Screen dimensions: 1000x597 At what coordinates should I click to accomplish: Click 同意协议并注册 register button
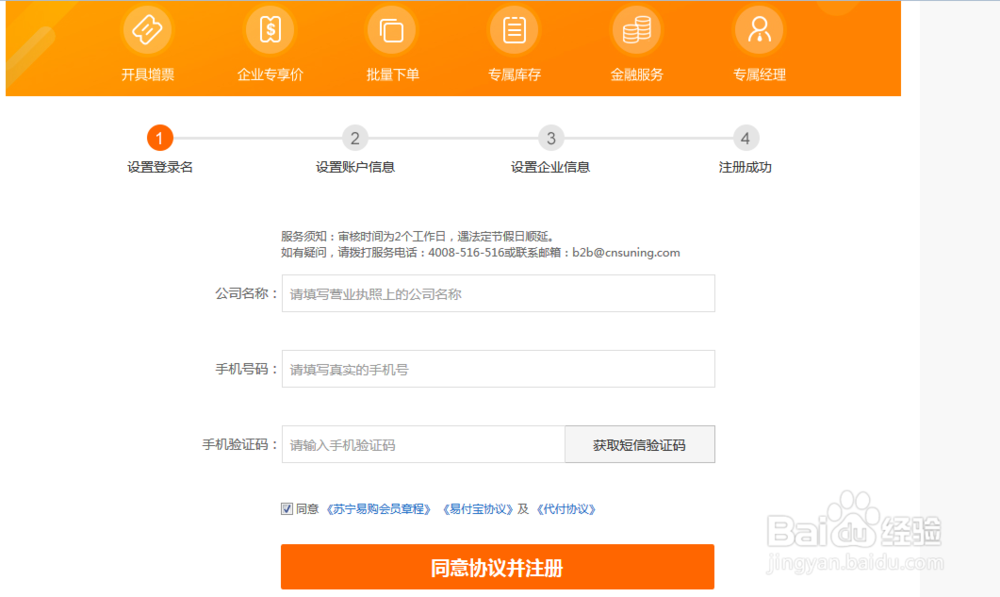497,566
